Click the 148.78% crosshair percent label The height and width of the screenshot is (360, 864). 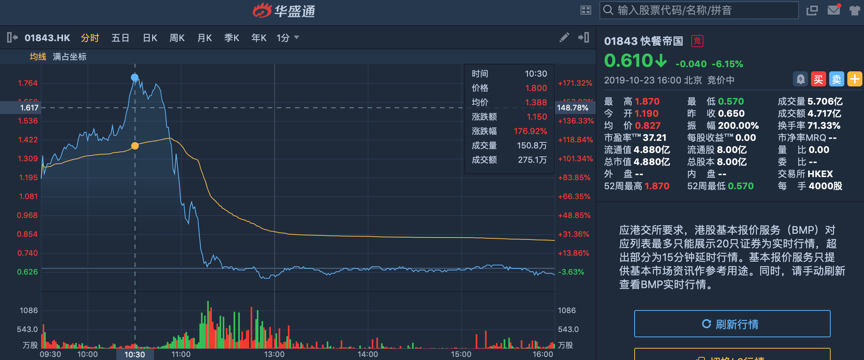click(x=574, y=108)
